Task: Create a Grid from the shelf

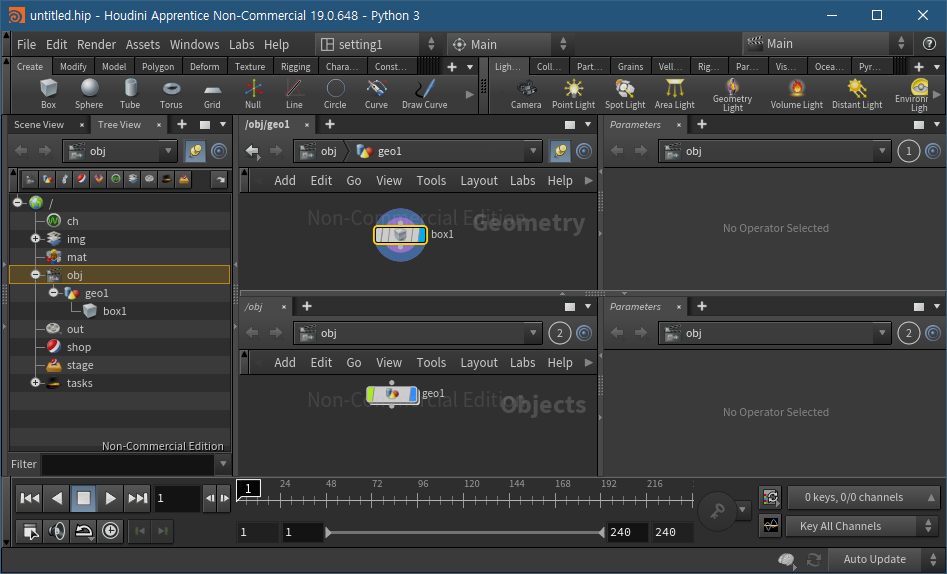Action: point(212,94)
